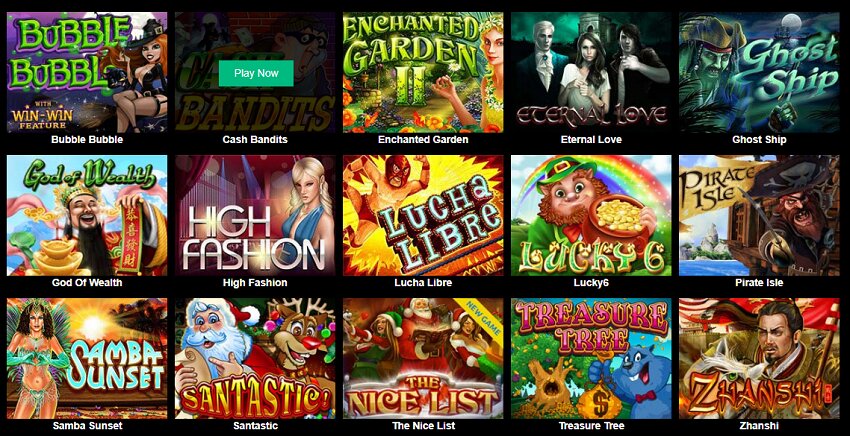Launch the Ghost Ship game tile
The image size is (850, 436).
click(x=759, y=72)
